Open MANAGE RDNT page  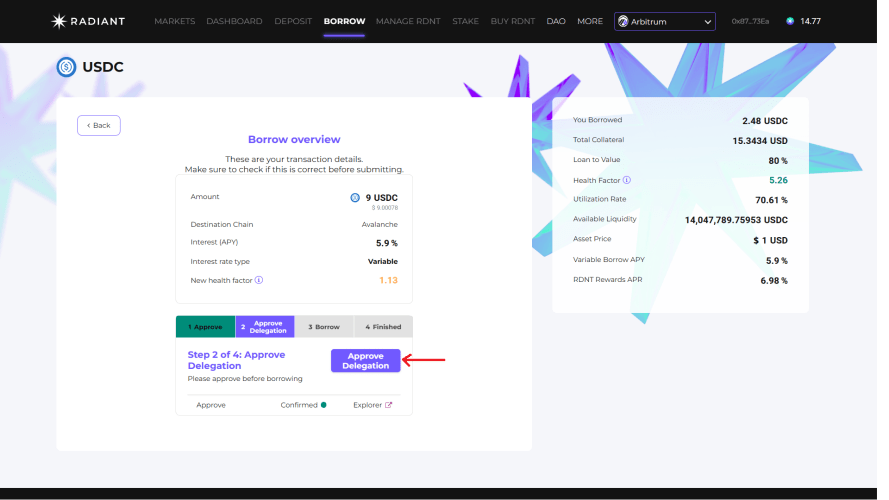(408, 22)
